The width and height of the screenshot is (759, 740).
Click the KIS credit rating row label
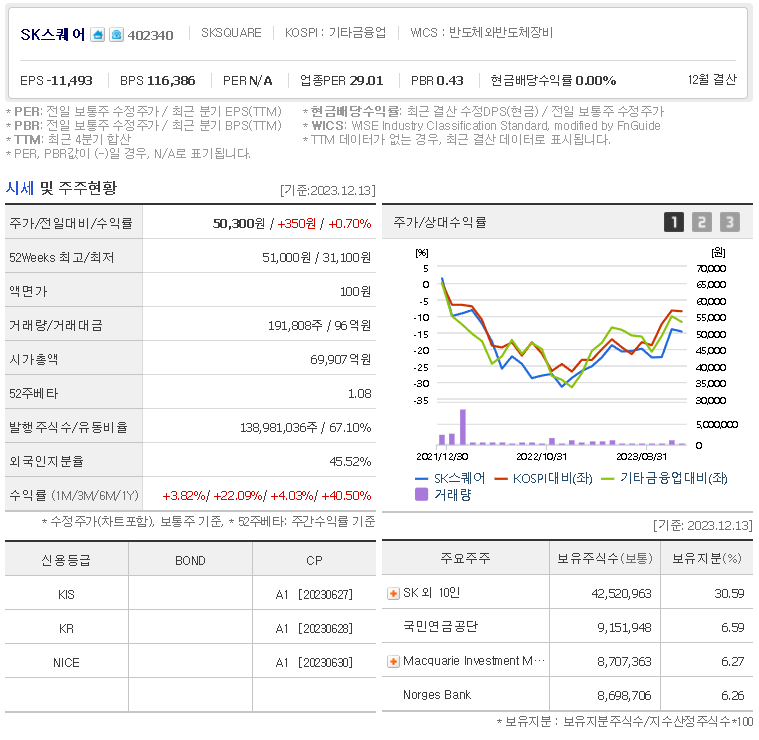pos(66,595)
